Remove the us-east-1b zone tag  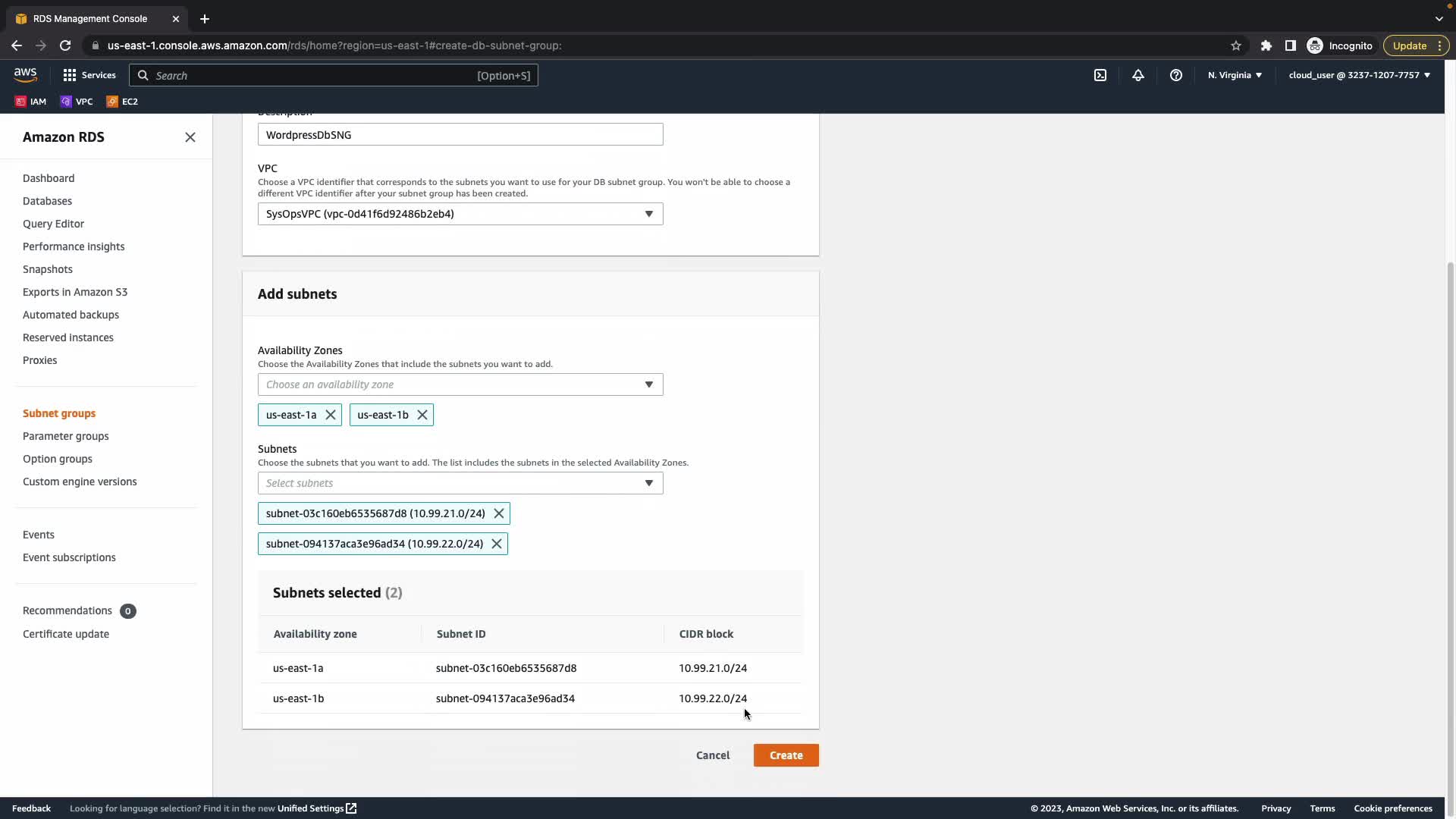(x=422, y=415)
